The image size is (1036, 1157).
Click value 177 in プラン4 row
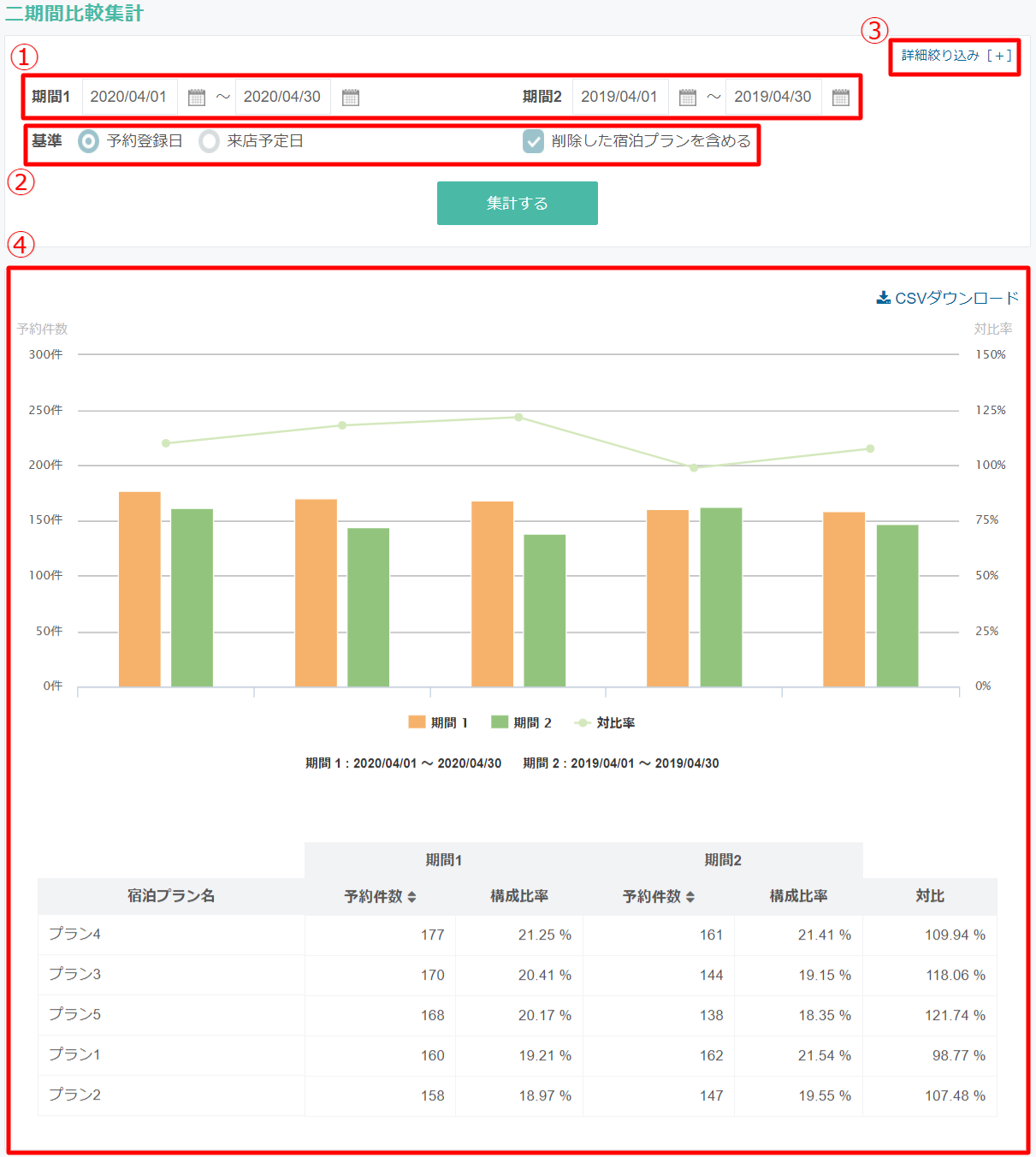(433, 935)
